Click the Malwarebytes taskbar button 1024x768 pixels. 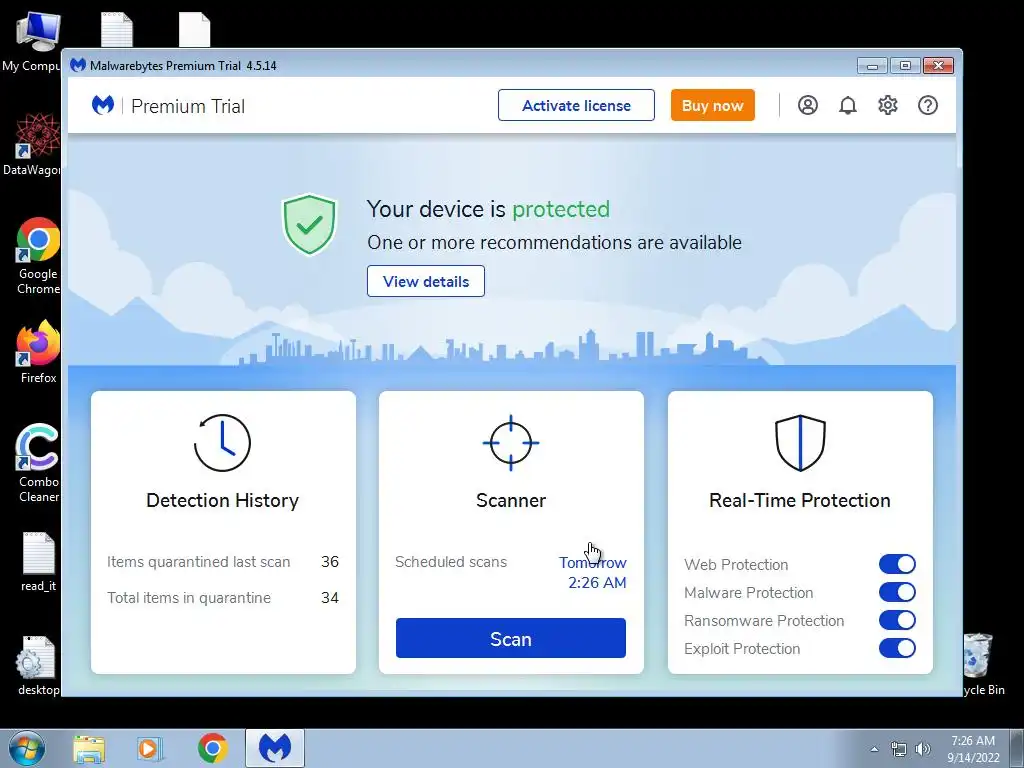(275, 748)
